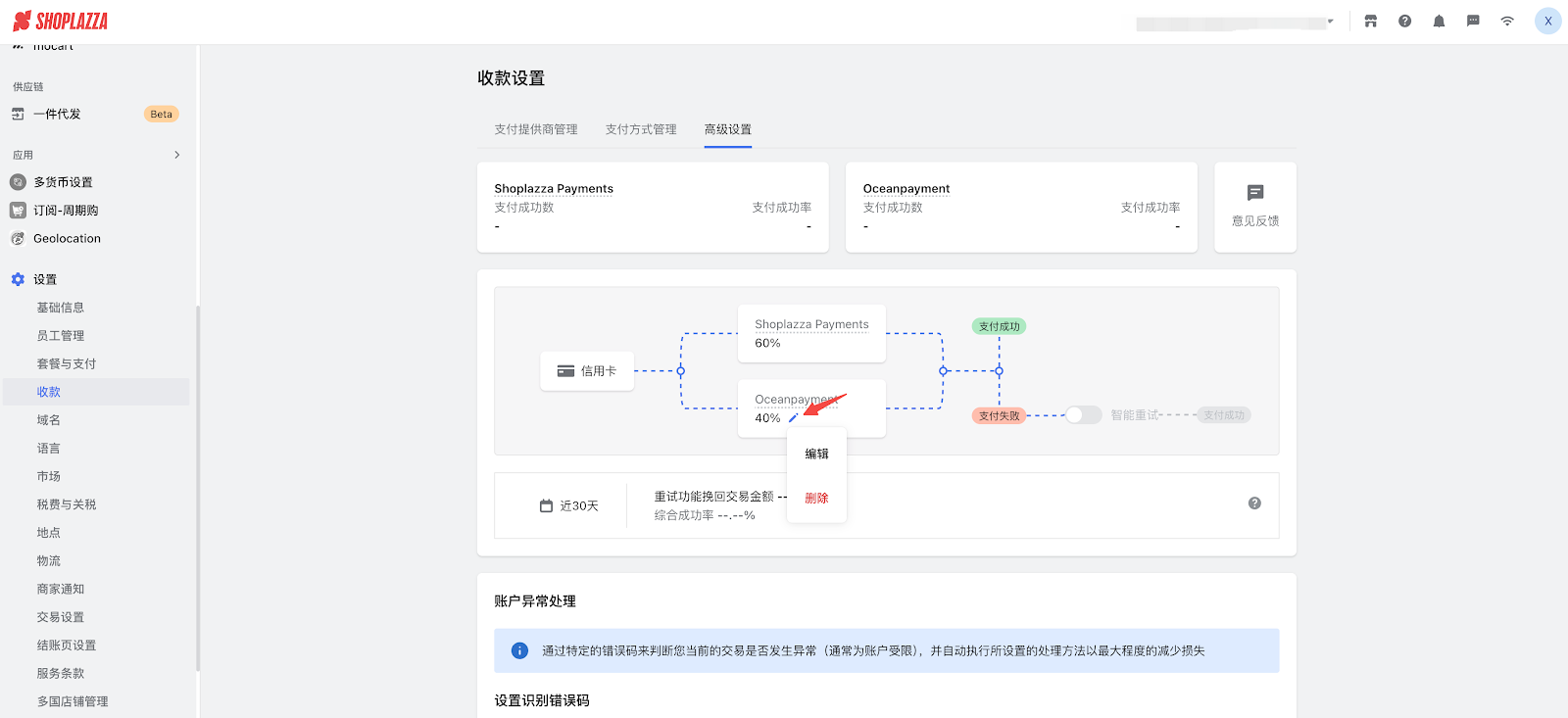Click the help icon in statistics row
Viewport: 1568px width, 718px height.
point(1254,503)
